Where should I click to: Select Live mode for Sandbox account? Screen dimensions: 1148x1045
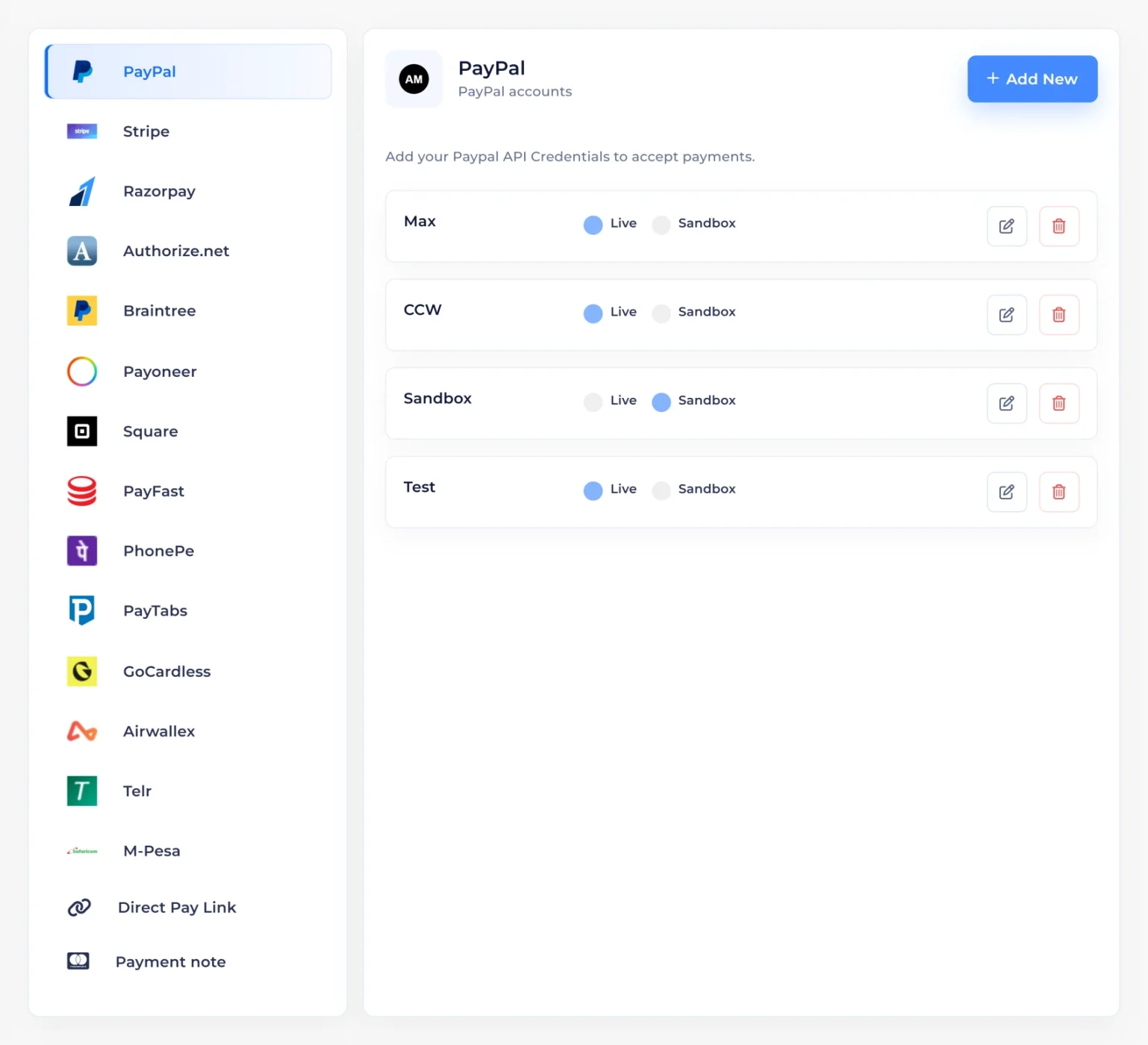coord(593,402)
